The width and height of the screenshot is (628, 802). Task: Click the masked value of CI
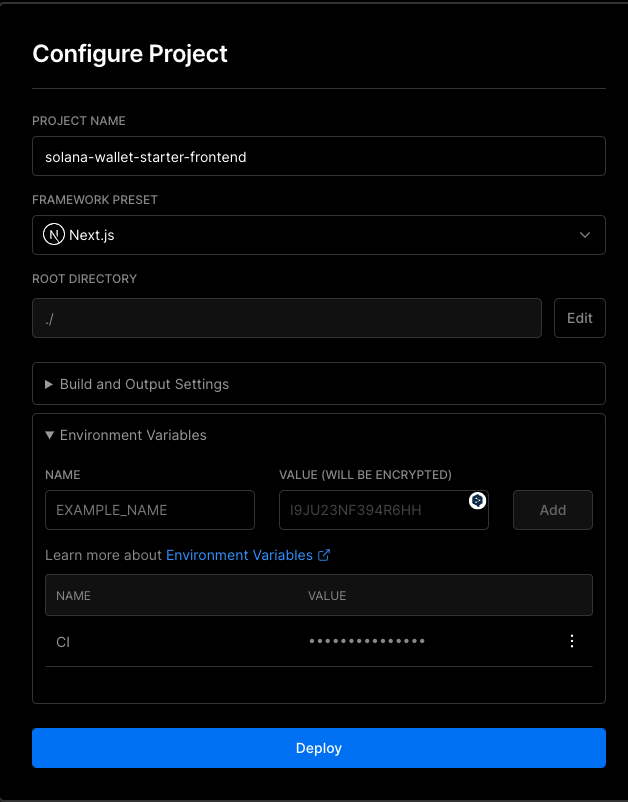coord(367,641)
